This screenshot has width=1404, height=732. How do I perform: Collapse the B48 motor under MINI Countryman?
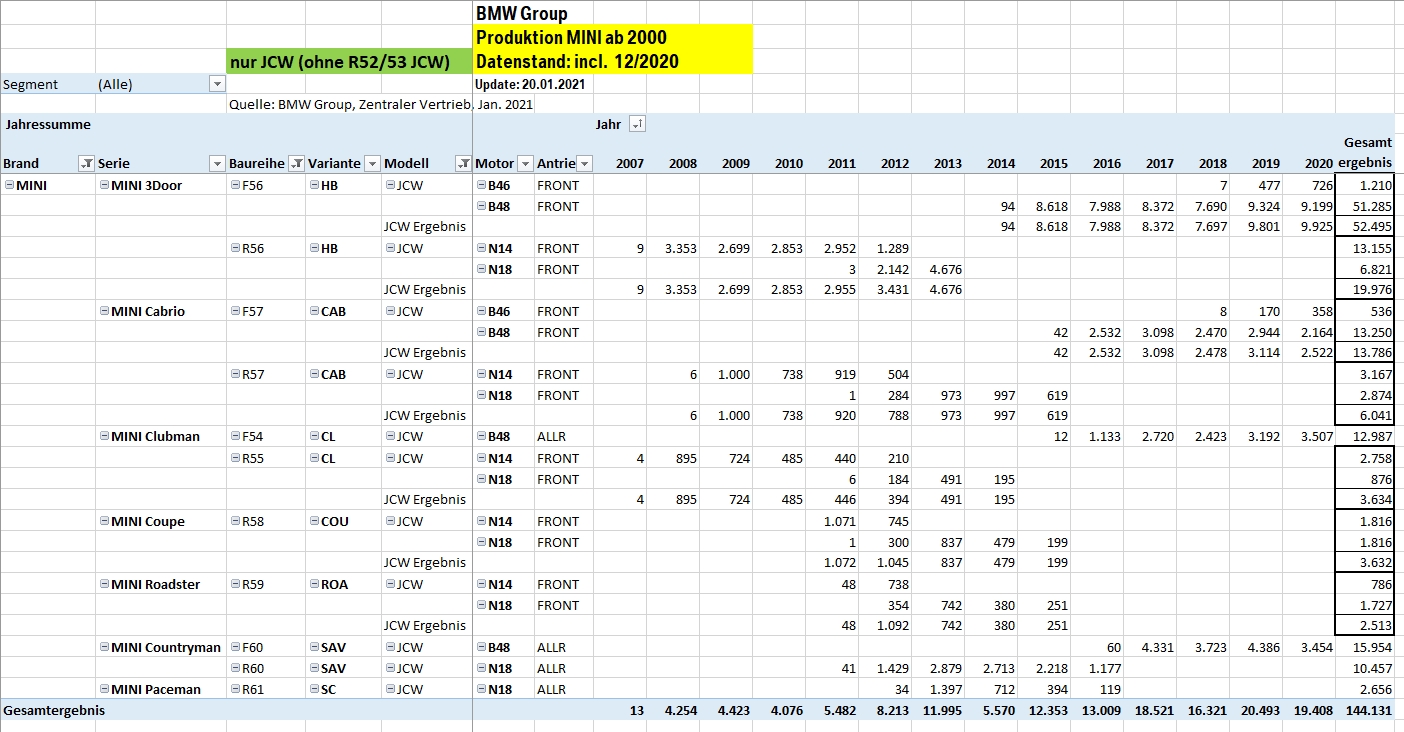(481, 647)
